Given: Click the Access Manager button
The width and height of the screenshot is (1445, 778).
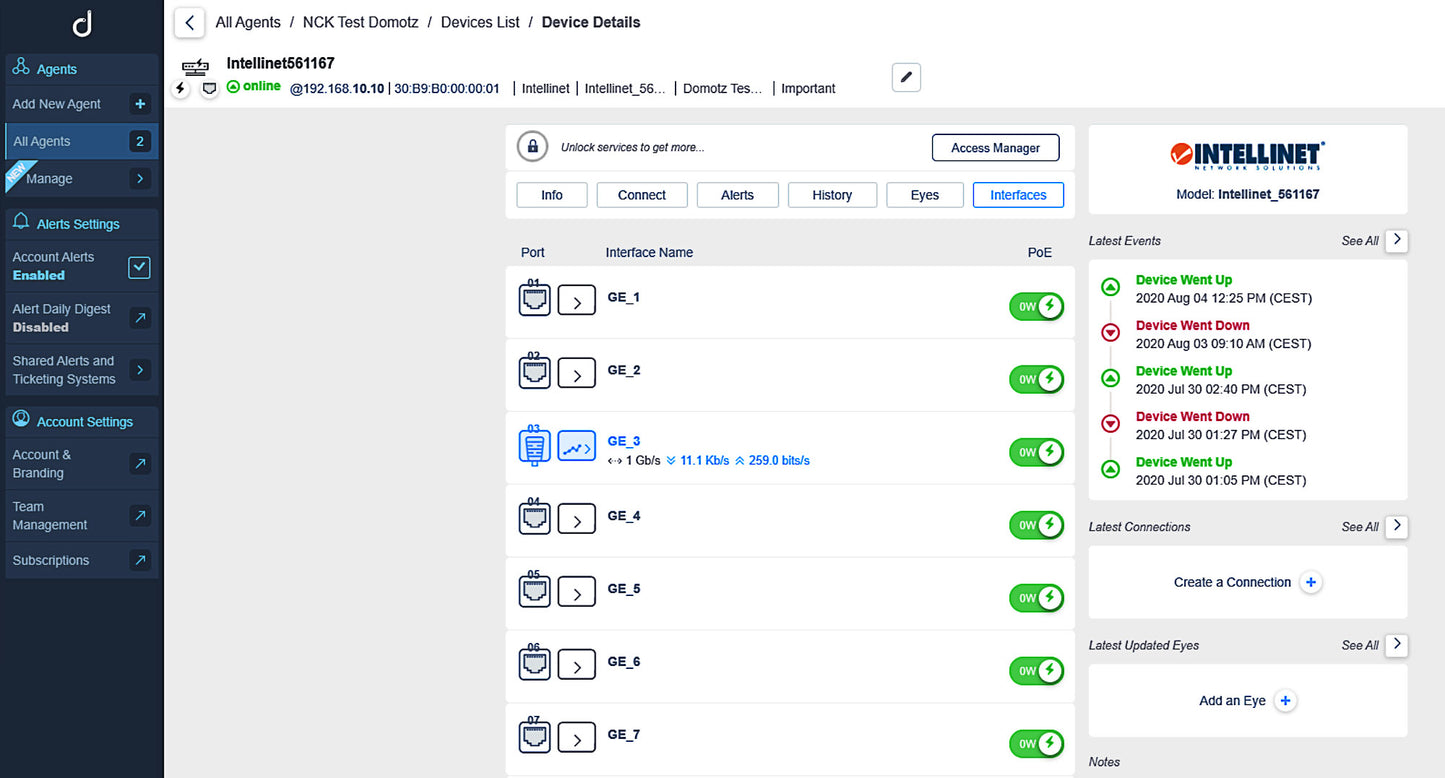Looking at the screenshot, I should click(x=995, y=148).
